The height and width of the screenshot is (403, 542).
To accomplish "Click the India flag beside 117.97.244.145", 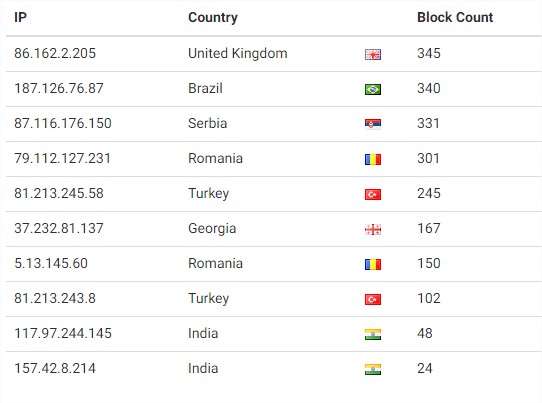I will point(373,335).
